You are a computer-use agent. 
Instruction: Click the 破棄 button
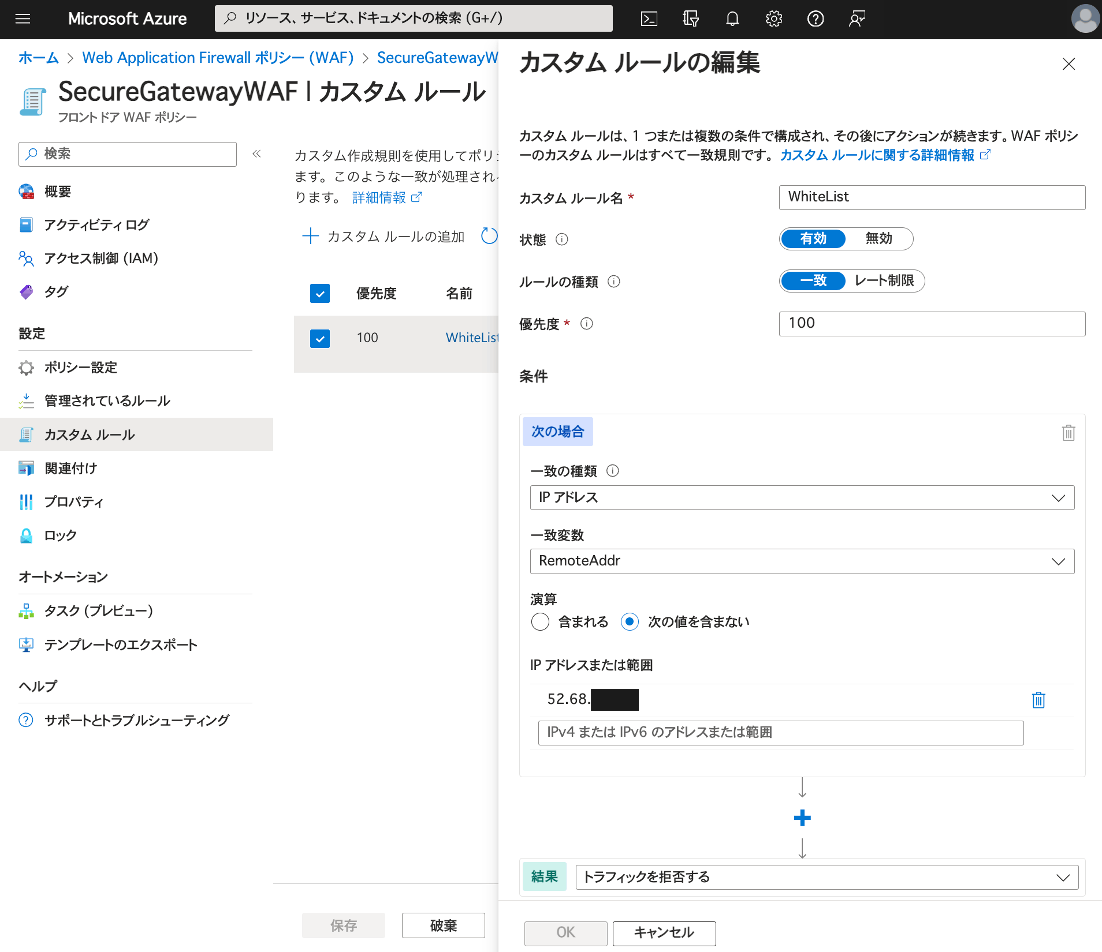tap(443, 926)
